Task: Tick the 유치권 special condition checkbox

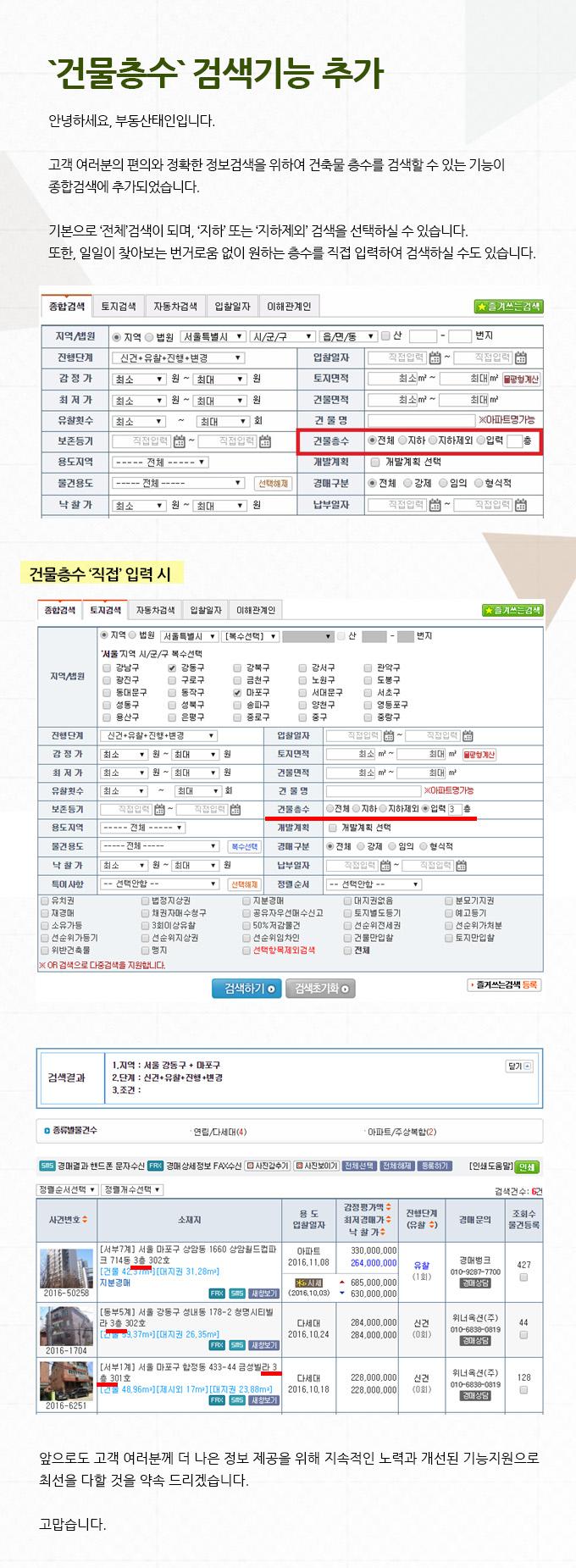Action: [45, 901]
